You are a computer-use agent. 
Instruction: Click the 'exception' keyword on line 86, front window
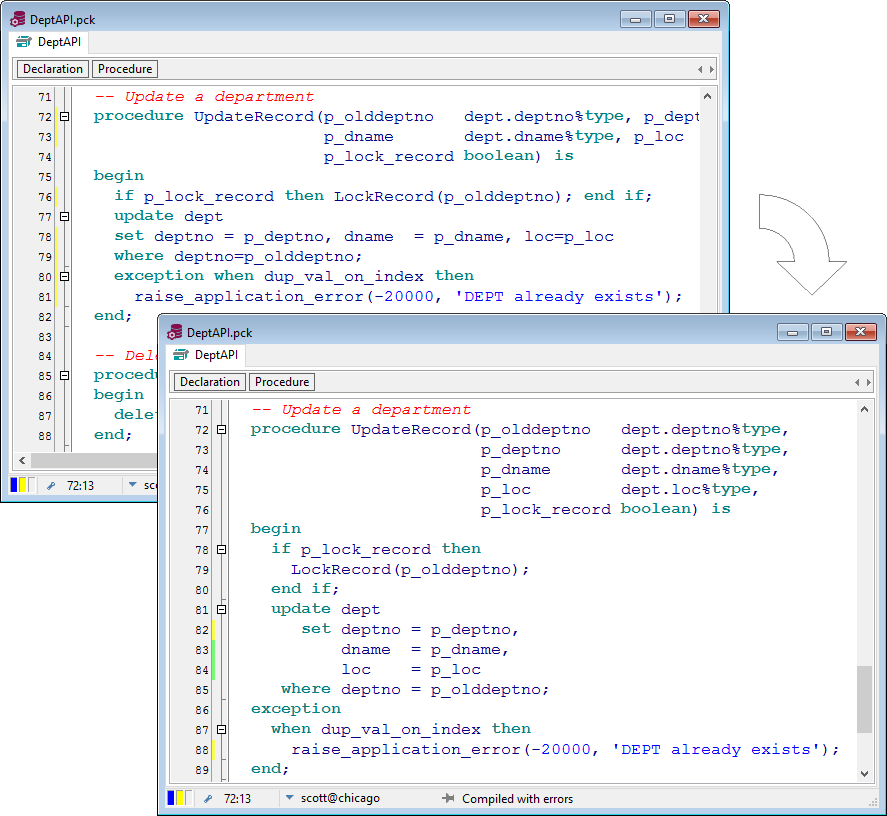click(296, 709)
